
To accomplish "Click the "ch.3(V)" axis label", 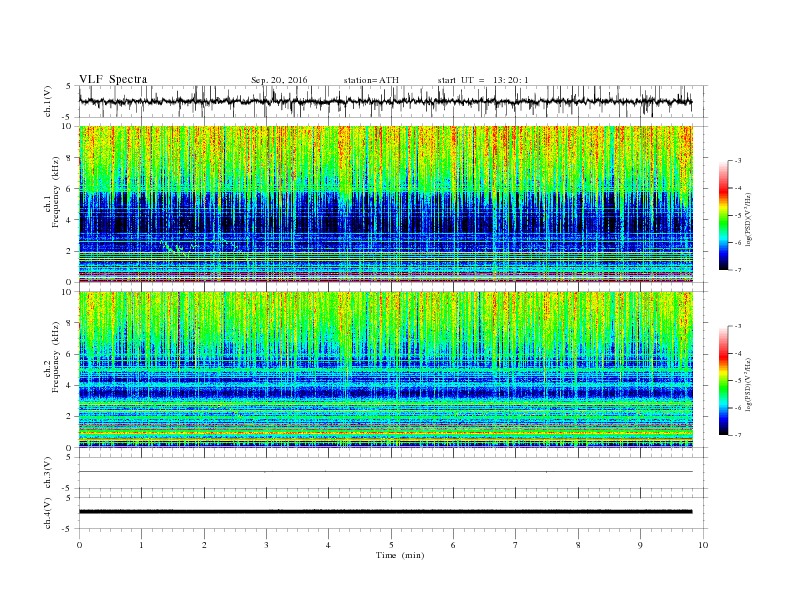I will 48,473.
